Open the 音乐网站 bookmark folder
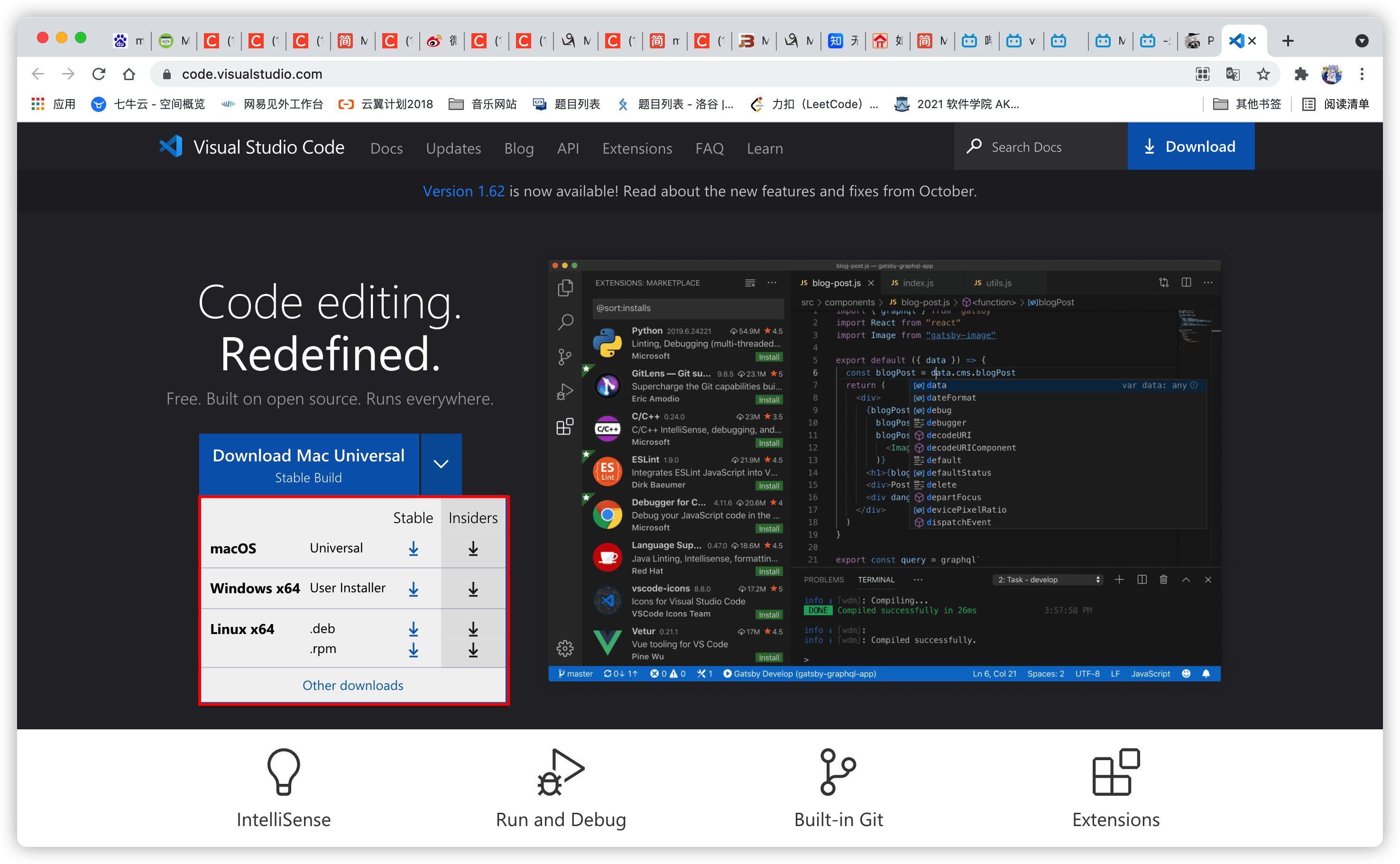 point(482,104)
